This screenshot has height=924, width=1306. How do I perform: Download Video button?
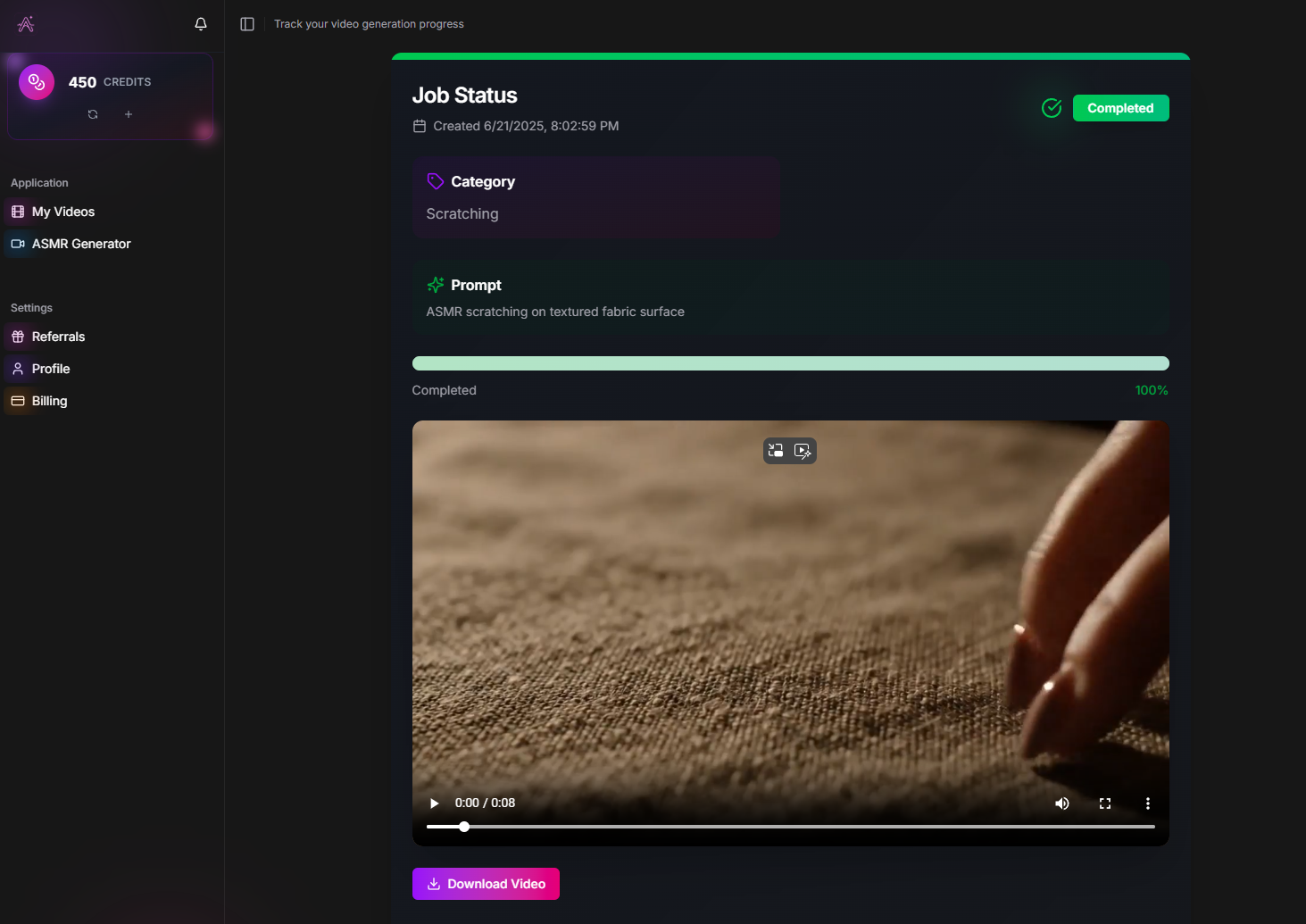(486, 884)
